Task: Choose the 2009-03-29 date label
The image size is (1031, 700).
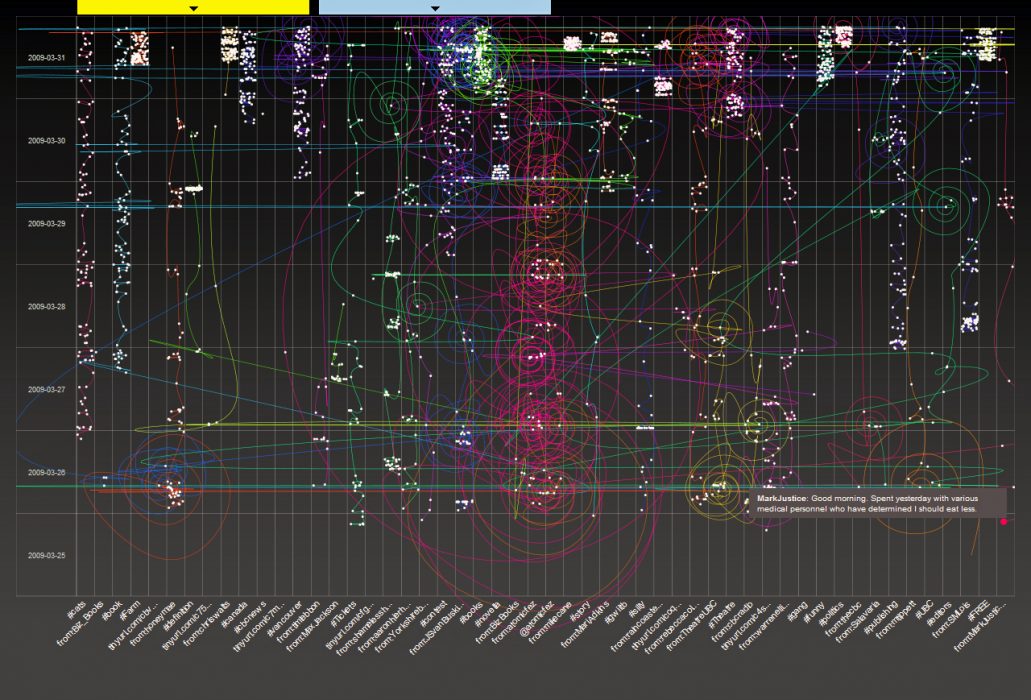Action: (47, 224)
